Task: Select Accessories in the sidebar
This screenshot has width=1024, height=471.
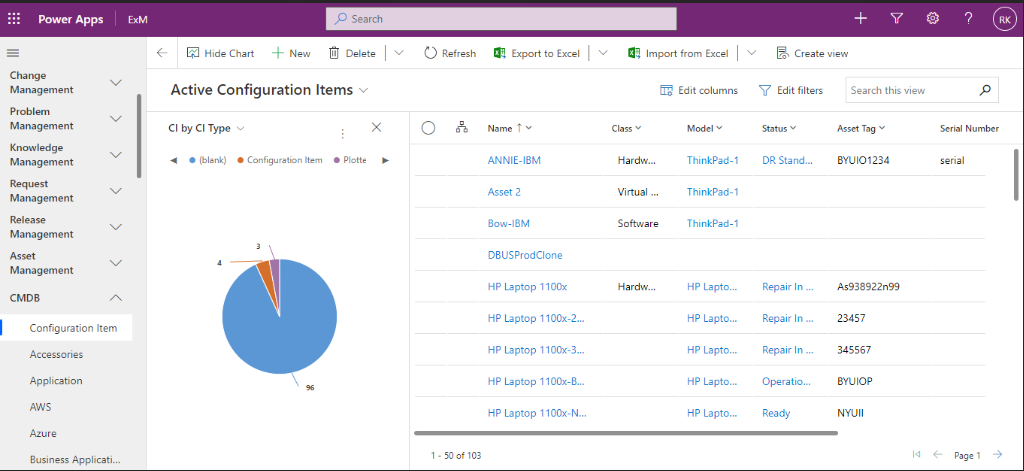Action: (56, 354)
